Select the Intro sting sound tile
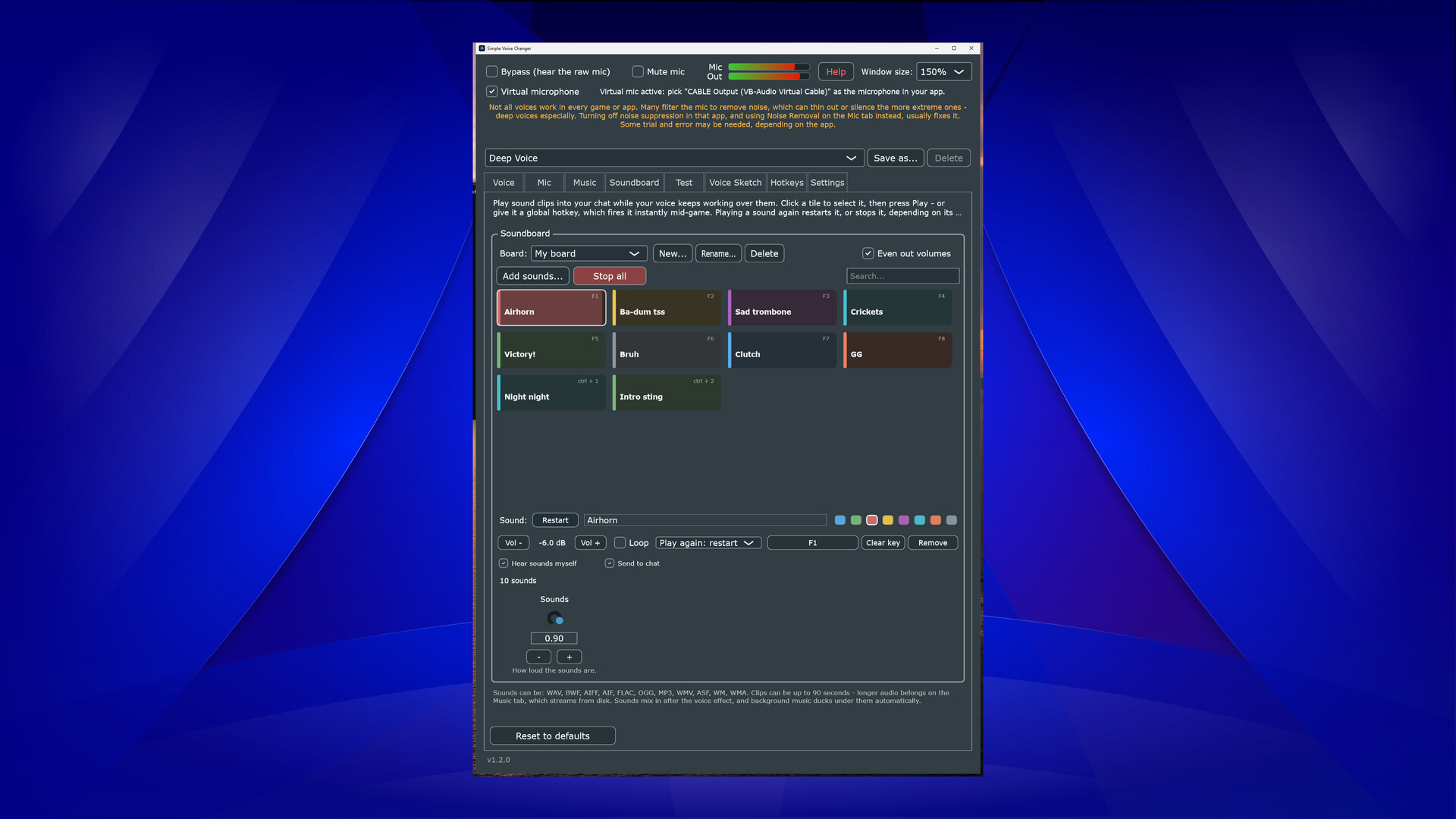The image size is (1456, 819). (667, 393)
